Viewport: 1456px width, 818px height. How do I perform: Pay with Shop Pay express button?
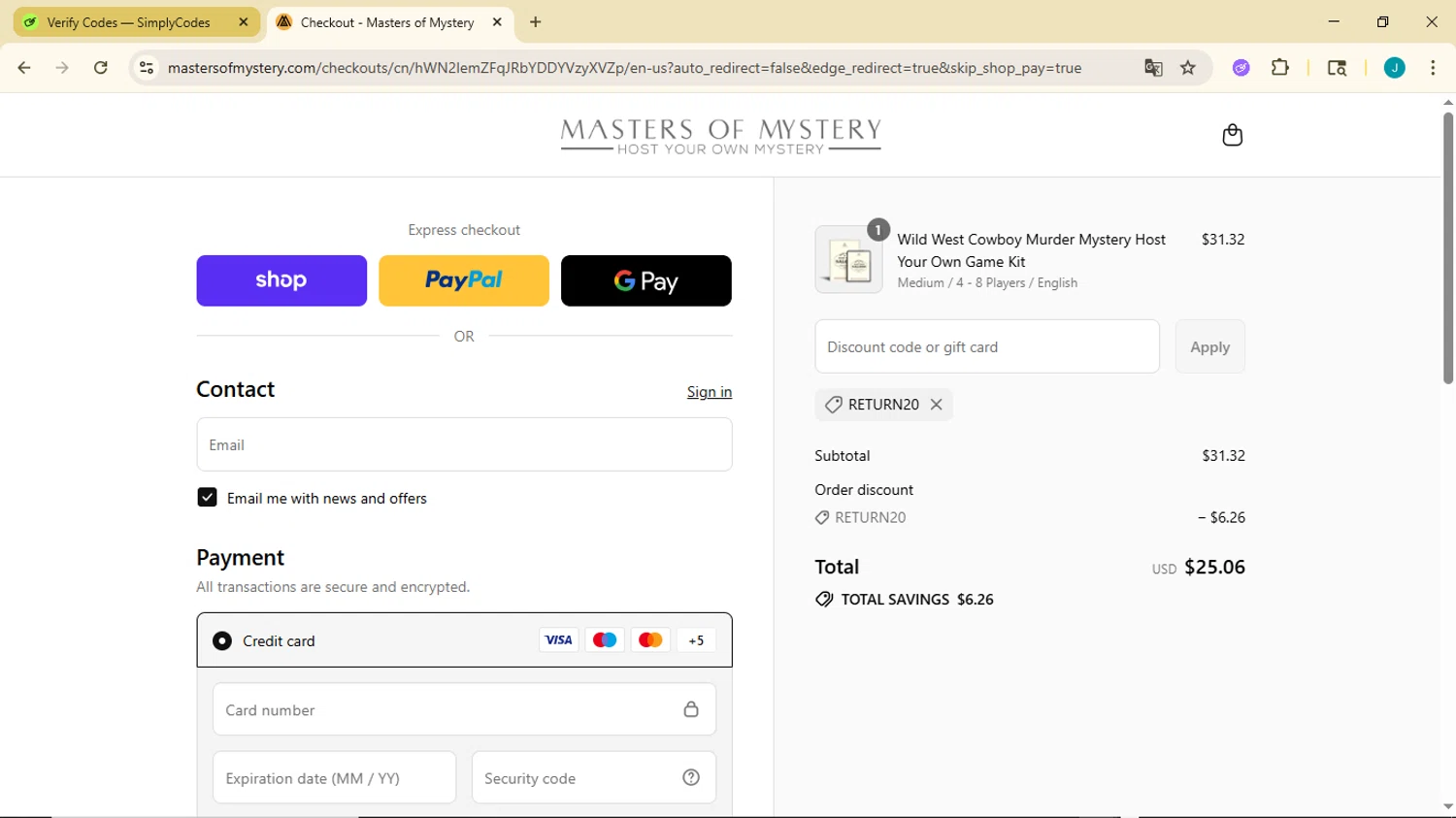click(281, 280)
